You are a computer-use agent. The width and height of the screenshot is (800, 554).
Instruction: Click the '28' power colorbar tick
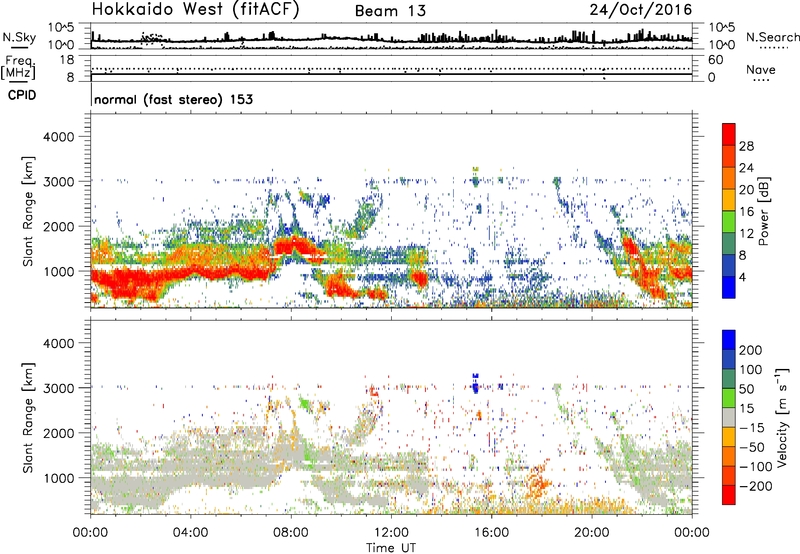(746, 146)
